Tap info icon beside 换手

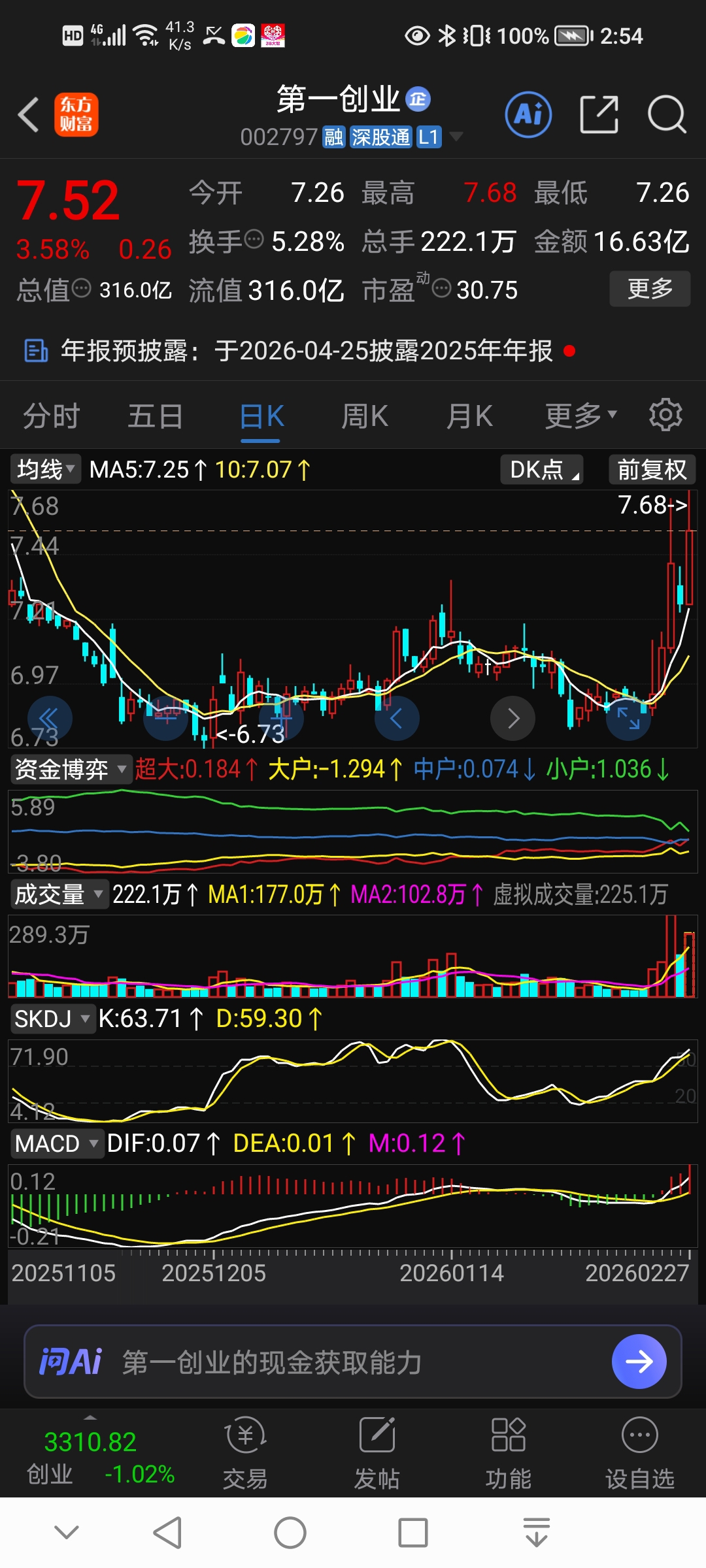(254, 240)
